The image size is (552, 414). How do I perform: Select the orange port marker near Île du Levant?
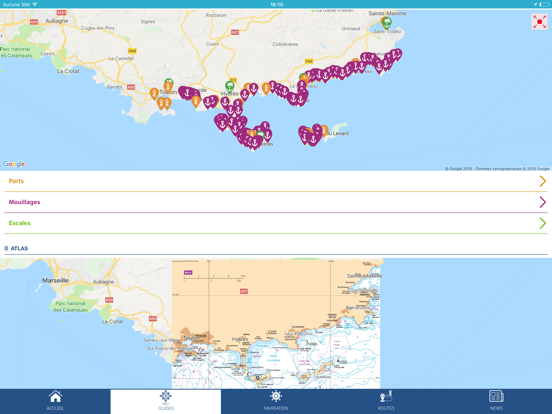324,131
